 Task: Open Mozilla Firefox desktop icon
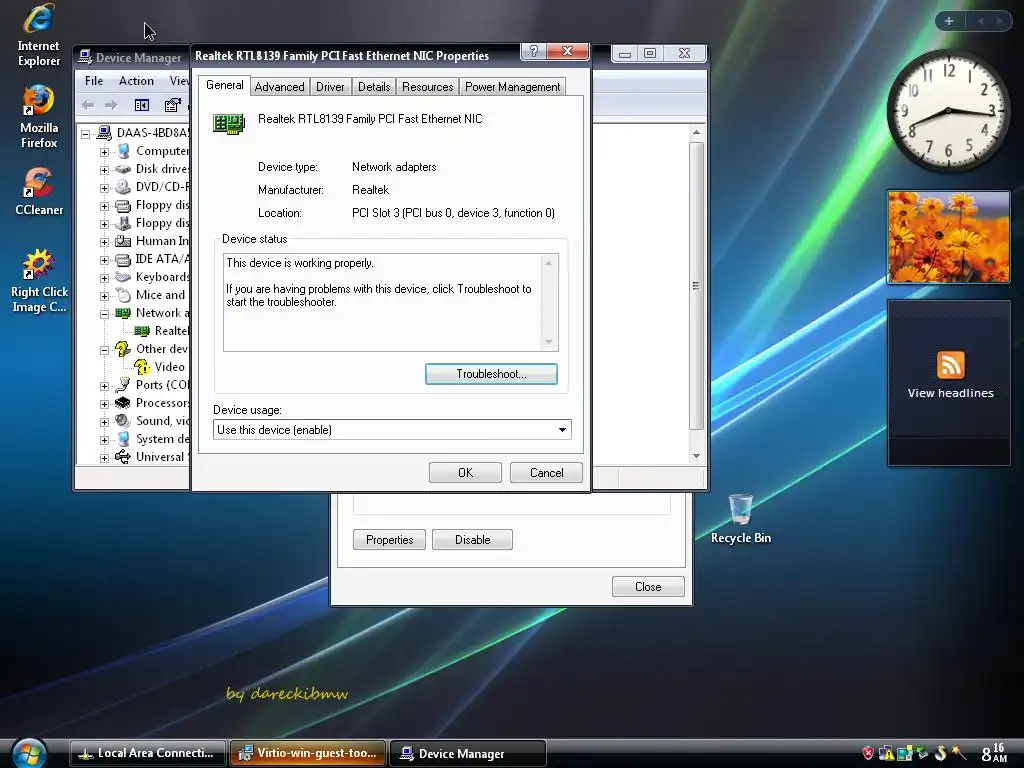(39, 116)
